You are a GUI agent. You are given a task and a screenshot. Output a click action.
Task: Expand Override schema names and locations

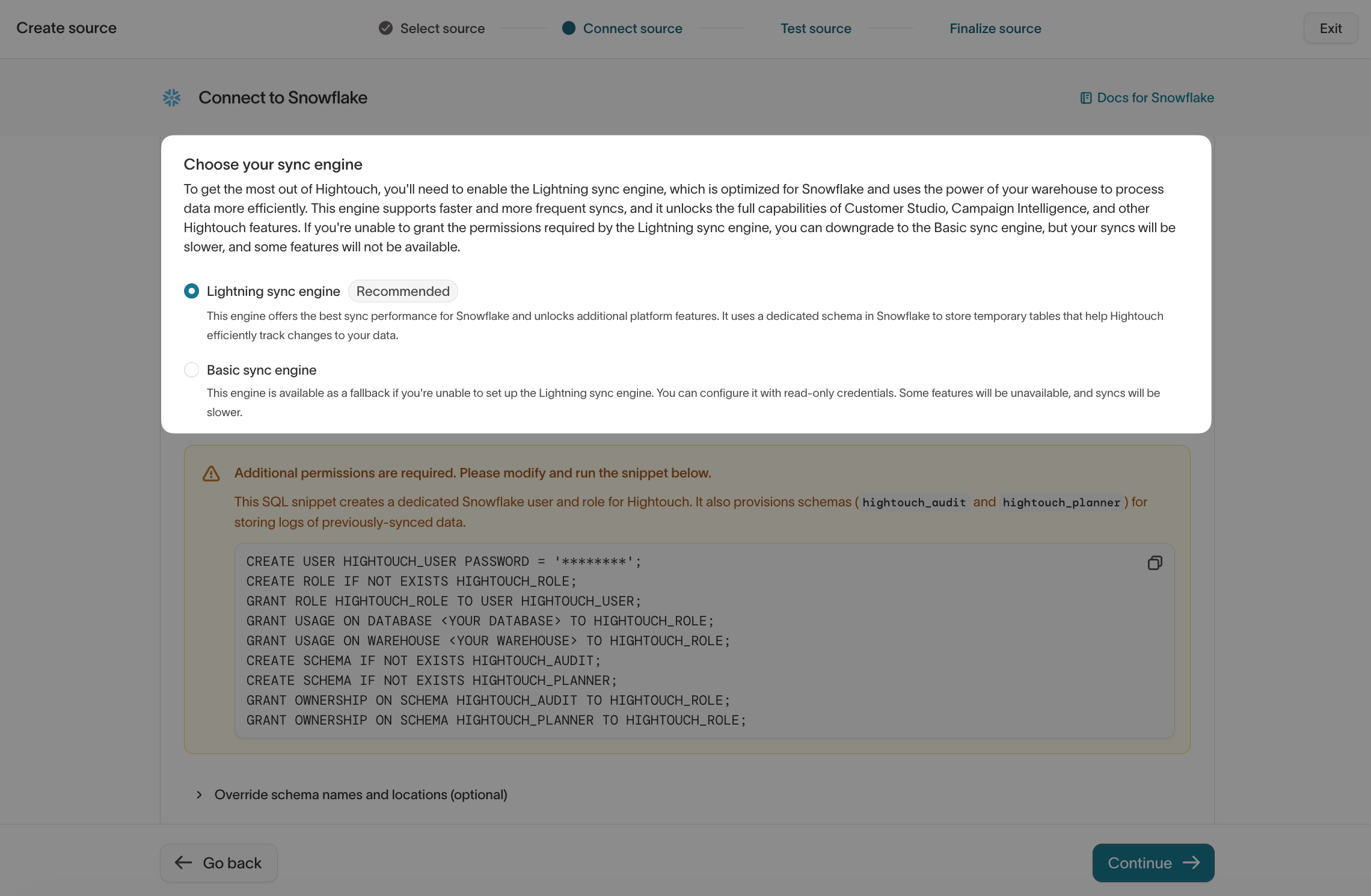[x=352, y=795]
